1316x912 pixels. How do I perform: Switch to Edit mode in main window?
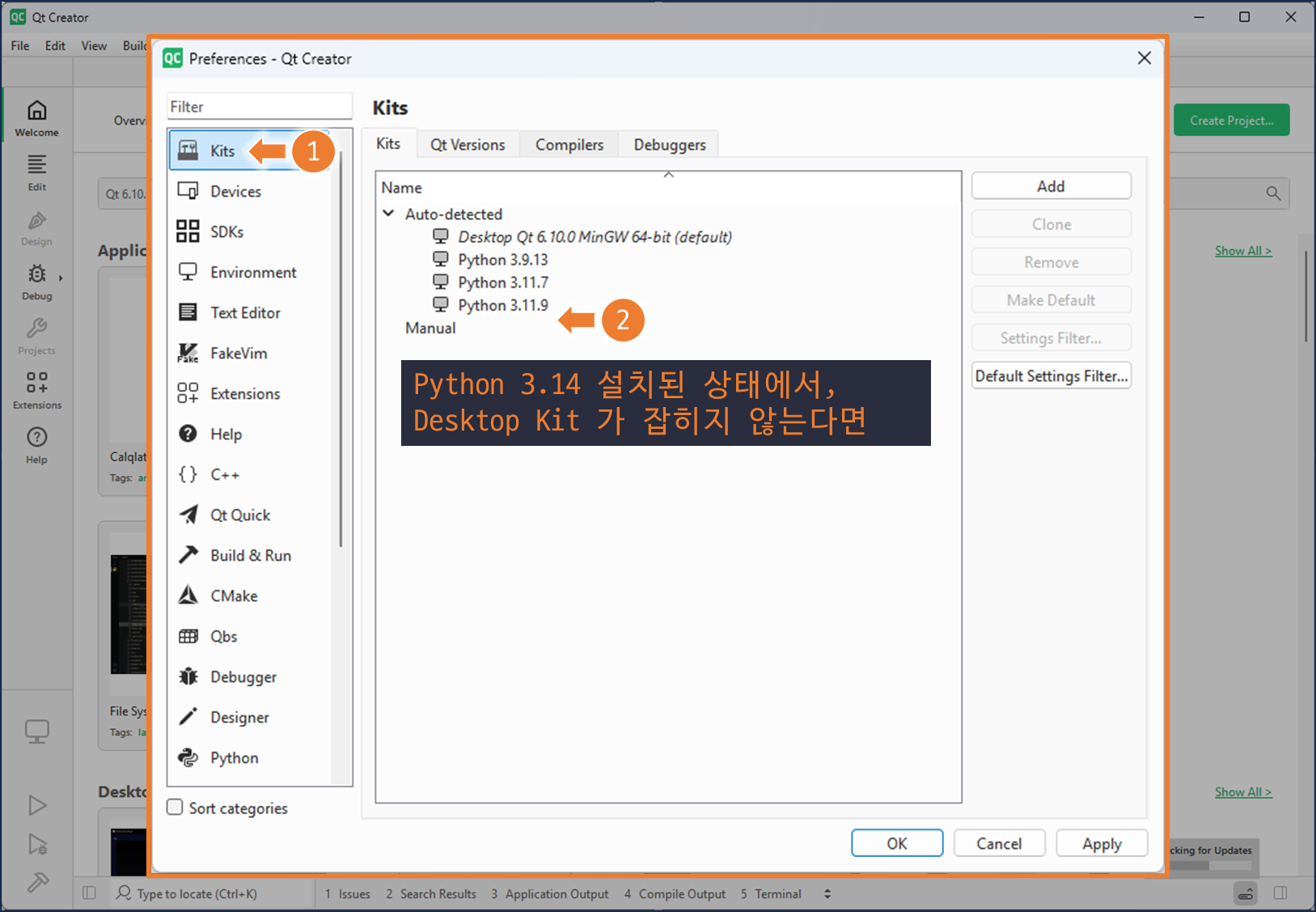(37, 172)
